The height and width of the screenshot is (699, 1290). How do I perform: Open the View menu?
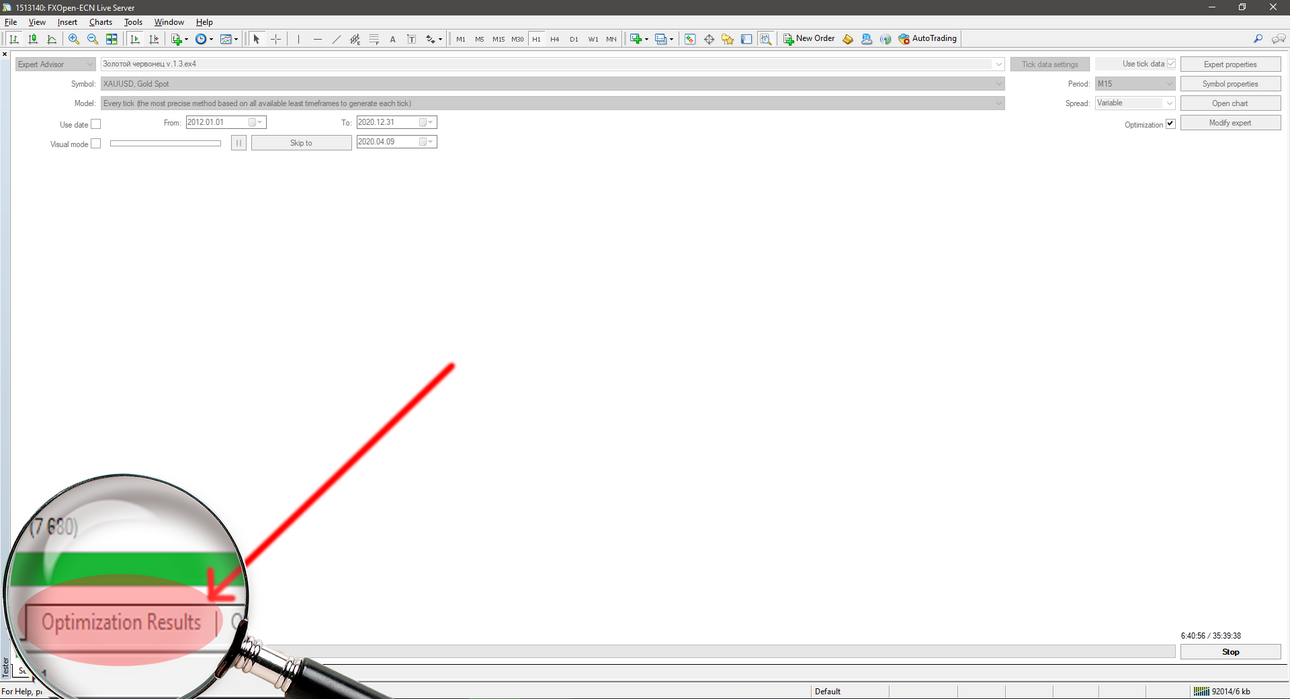pos(37,22)
